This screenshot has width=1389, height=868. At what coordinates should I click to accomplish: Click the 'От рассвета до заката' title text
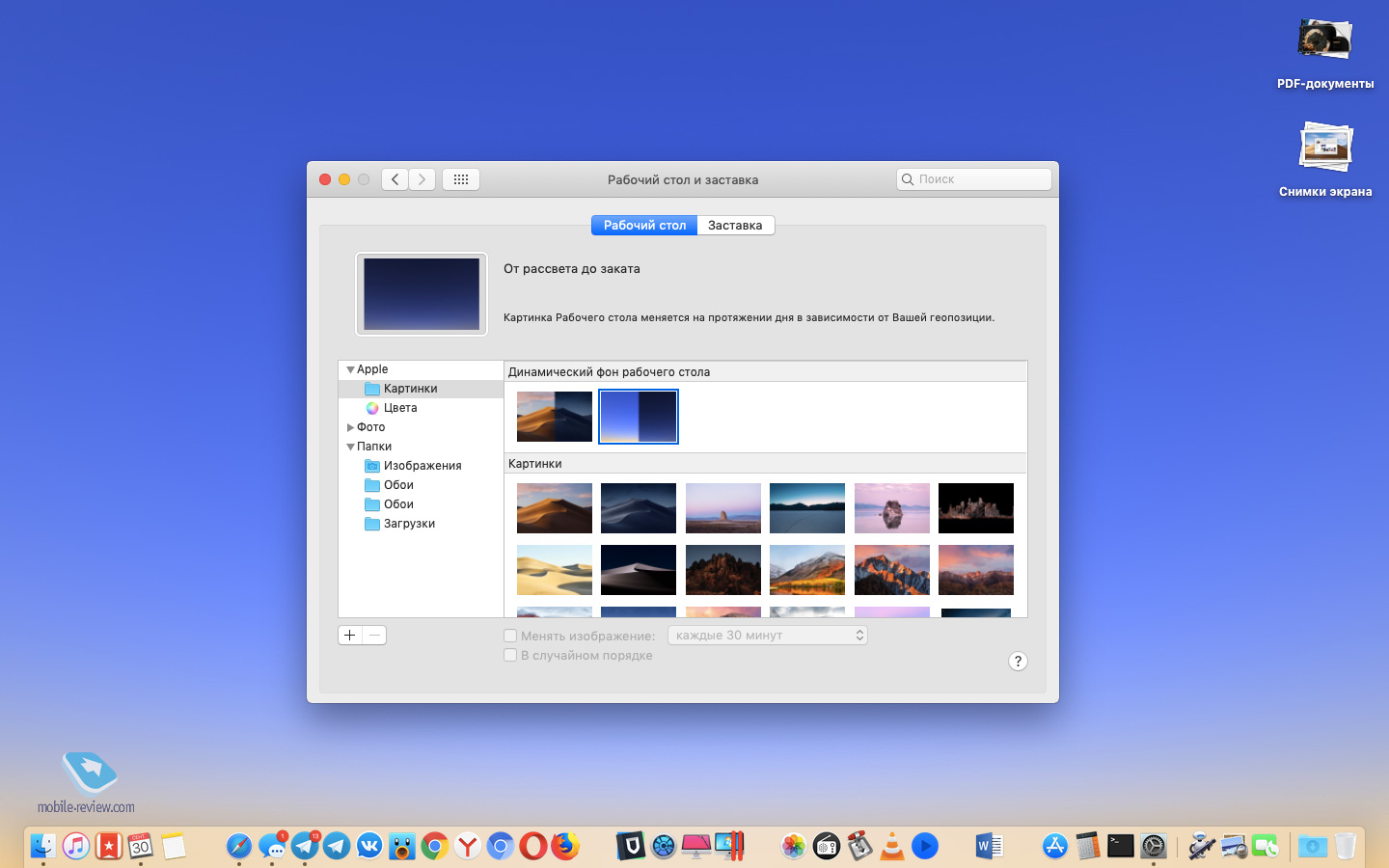(572, 269)
